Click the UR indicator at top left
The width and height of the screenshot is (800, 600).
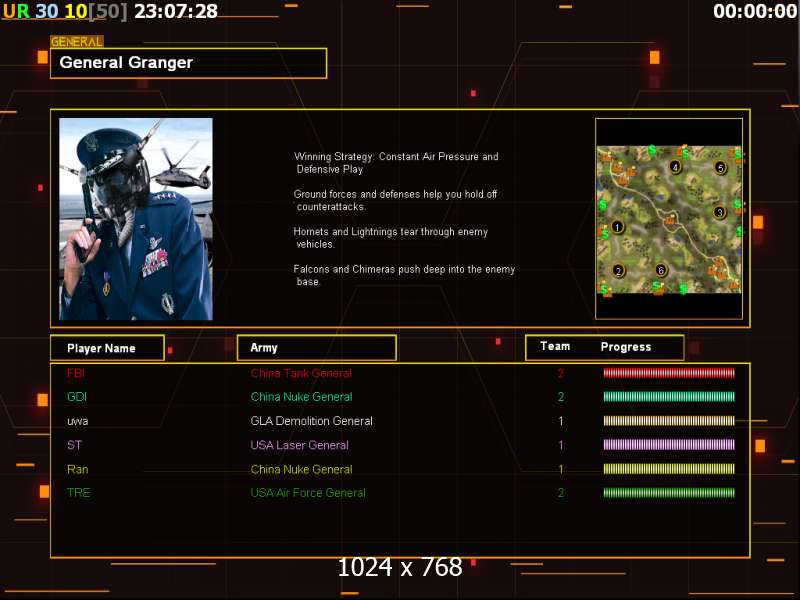coord(16,11)
